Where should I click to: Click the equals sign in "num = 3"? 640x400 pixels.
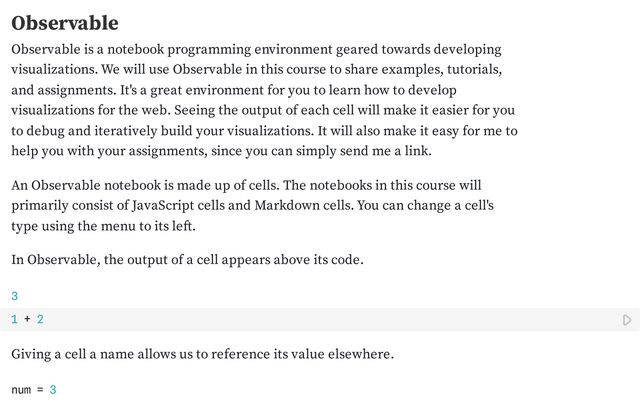pos(40,390)
